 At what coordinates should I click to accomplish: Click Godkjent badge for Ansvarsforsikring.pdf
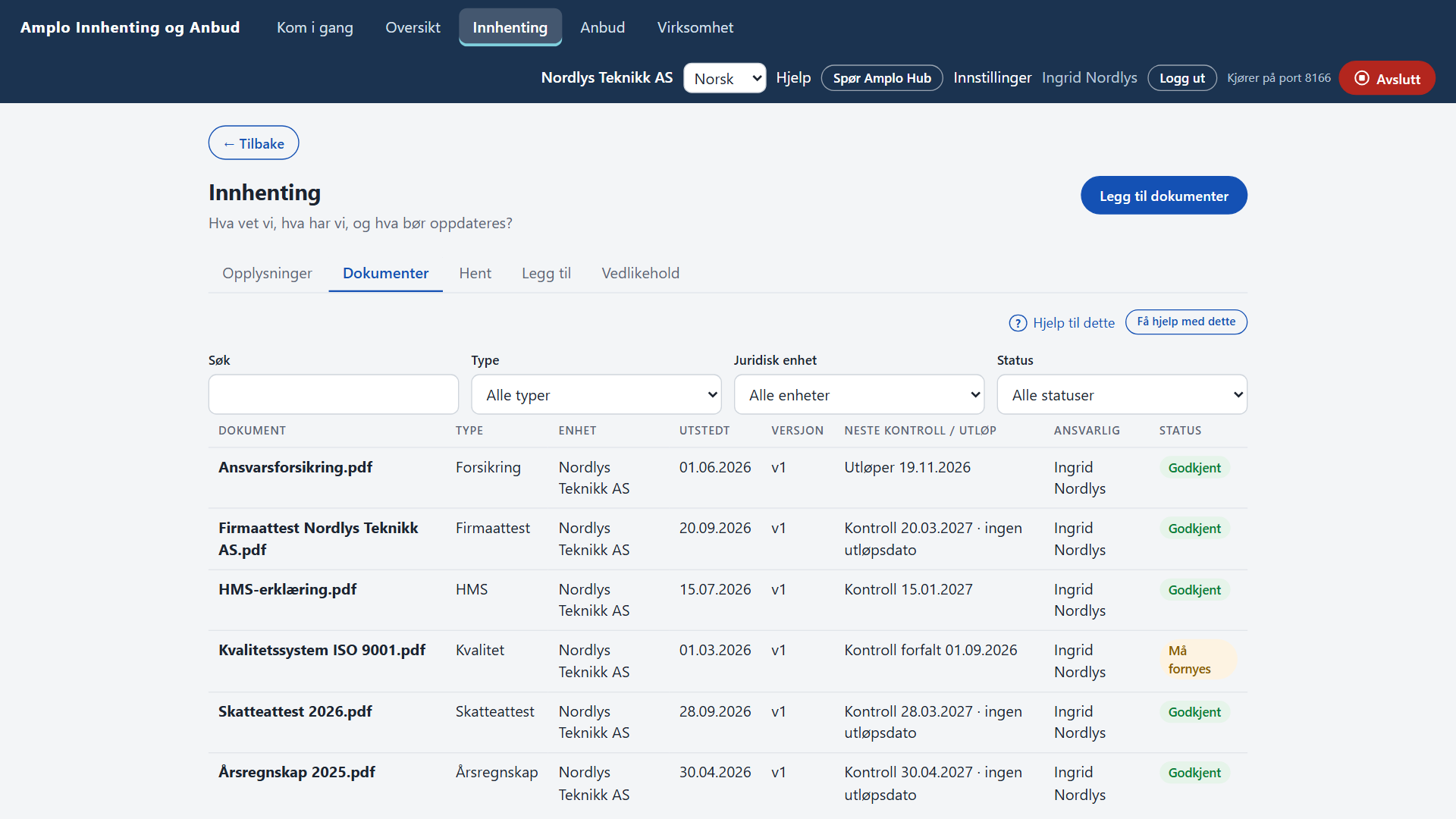pyautogui.click(x=1194, y=468)
